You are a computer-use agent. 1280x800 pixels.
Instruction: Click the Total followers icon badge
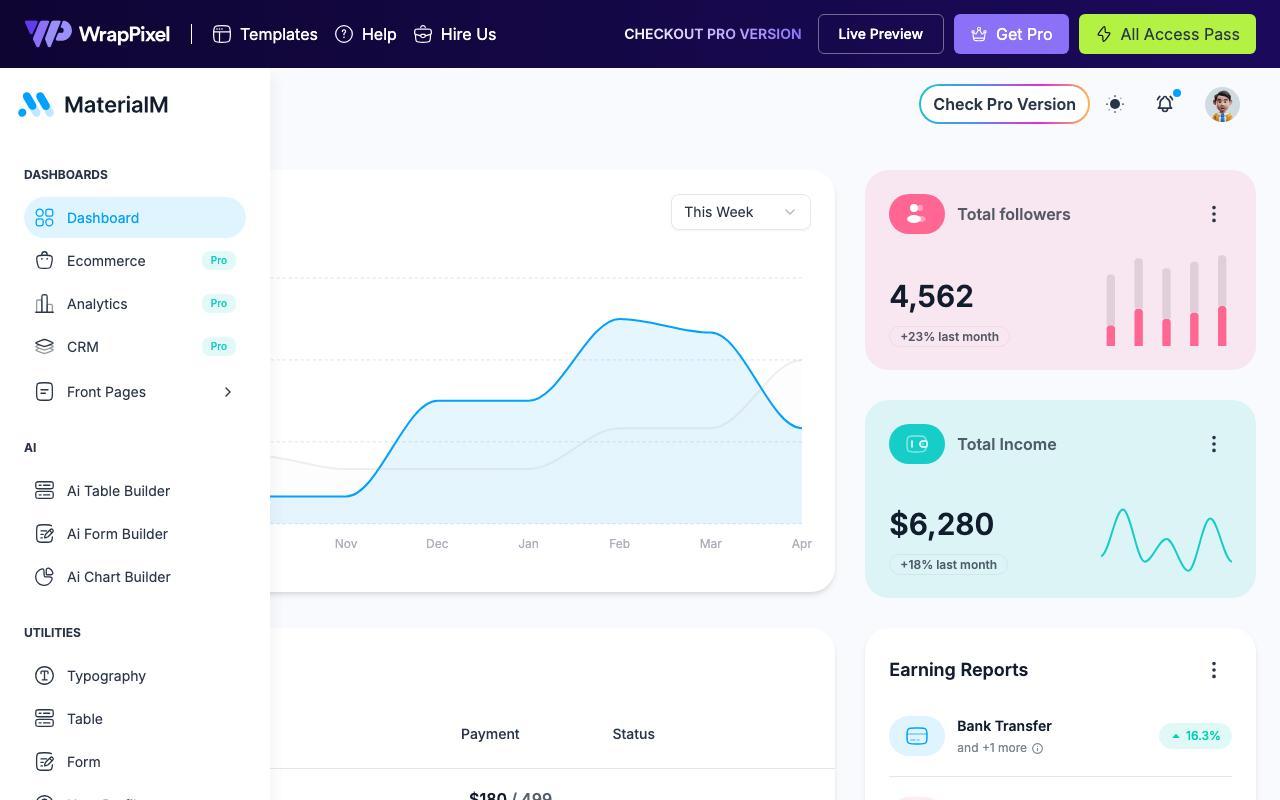917,214
